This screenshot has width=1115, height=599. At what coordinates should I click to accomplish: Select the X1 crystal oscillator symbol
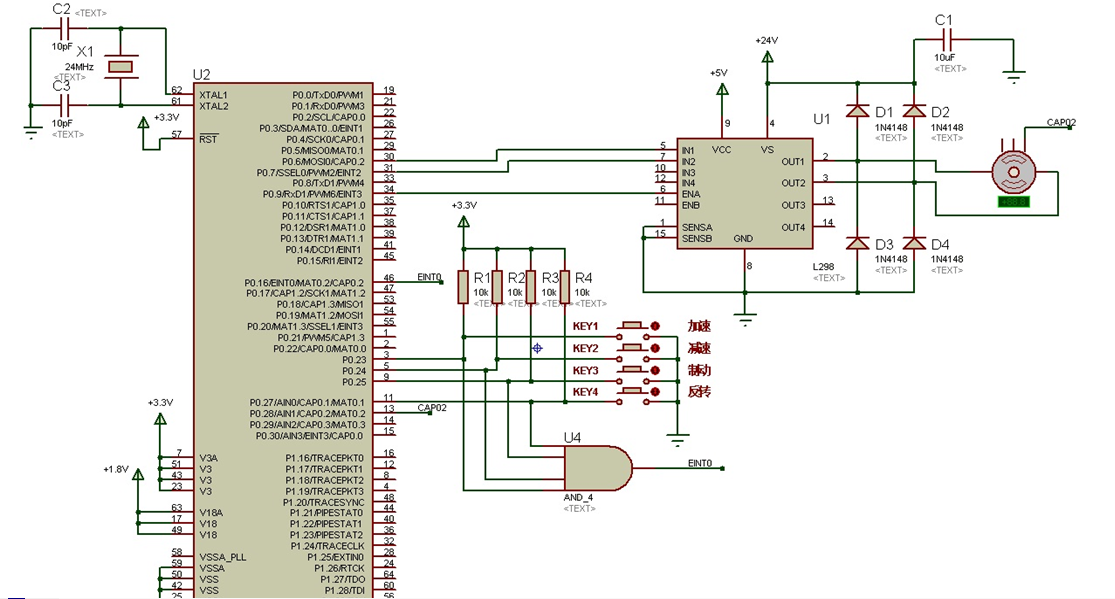pyautogui.click(x=121, y=67)
